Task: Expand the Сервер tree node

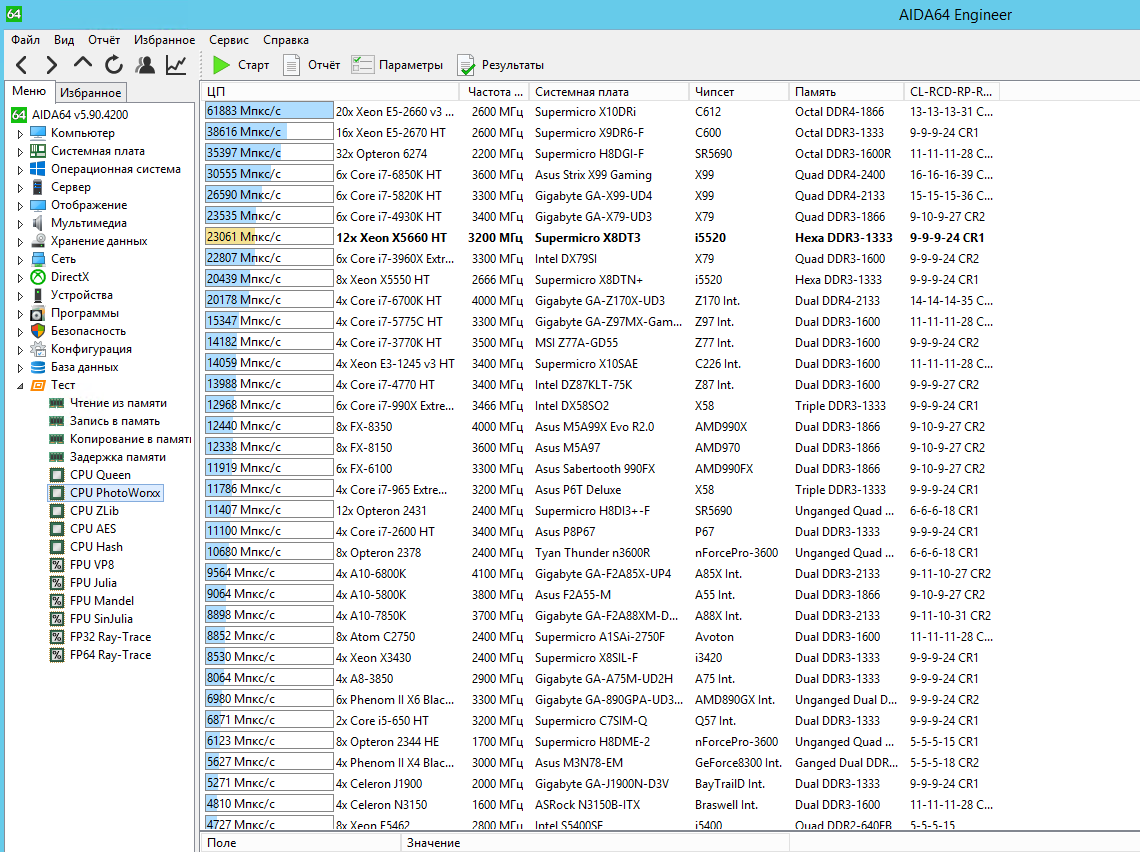Action: [20, 188]
